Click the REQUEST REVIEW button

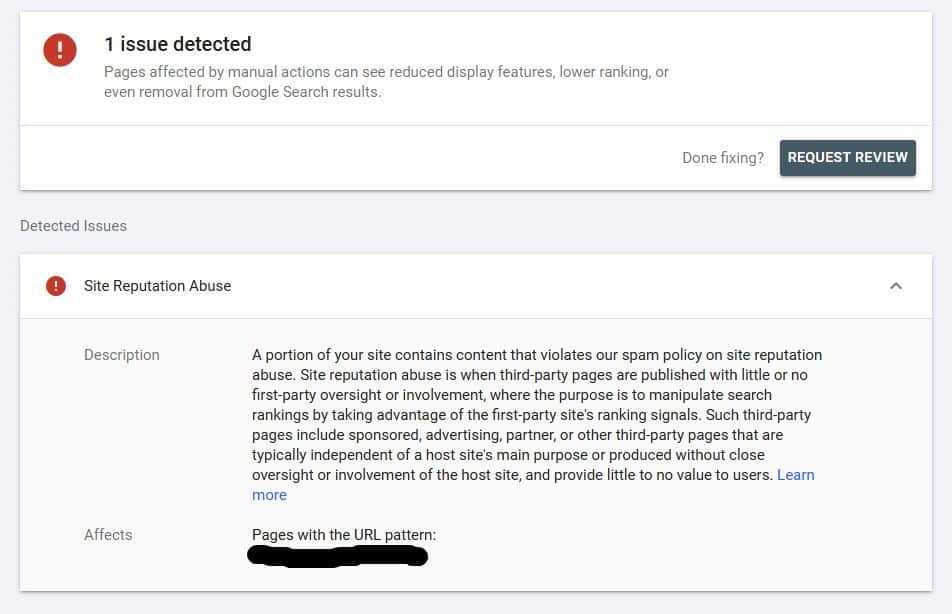pos(848,158)
